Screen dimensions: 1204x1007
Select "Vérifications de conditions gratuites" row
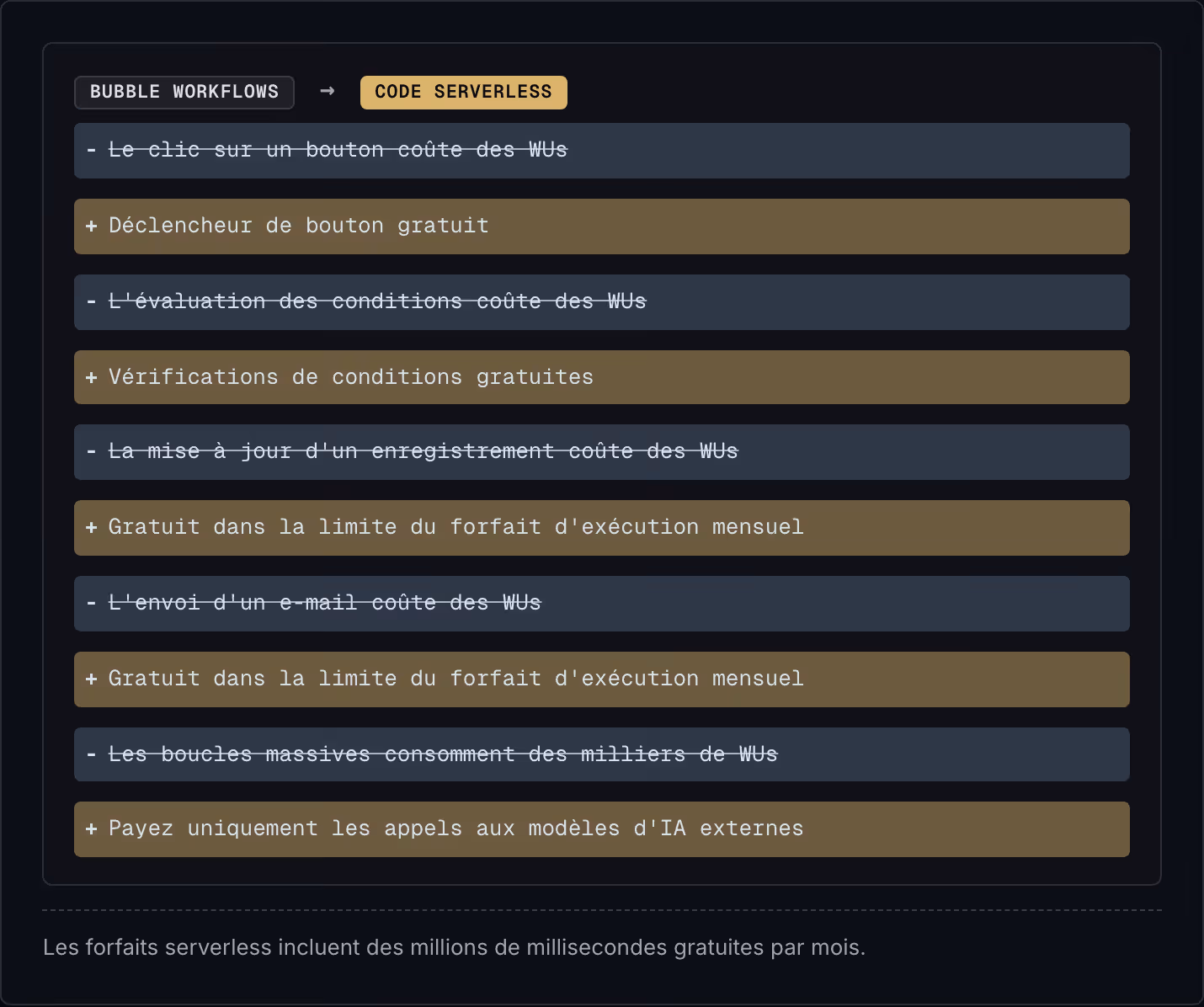[x=602, y=377]
